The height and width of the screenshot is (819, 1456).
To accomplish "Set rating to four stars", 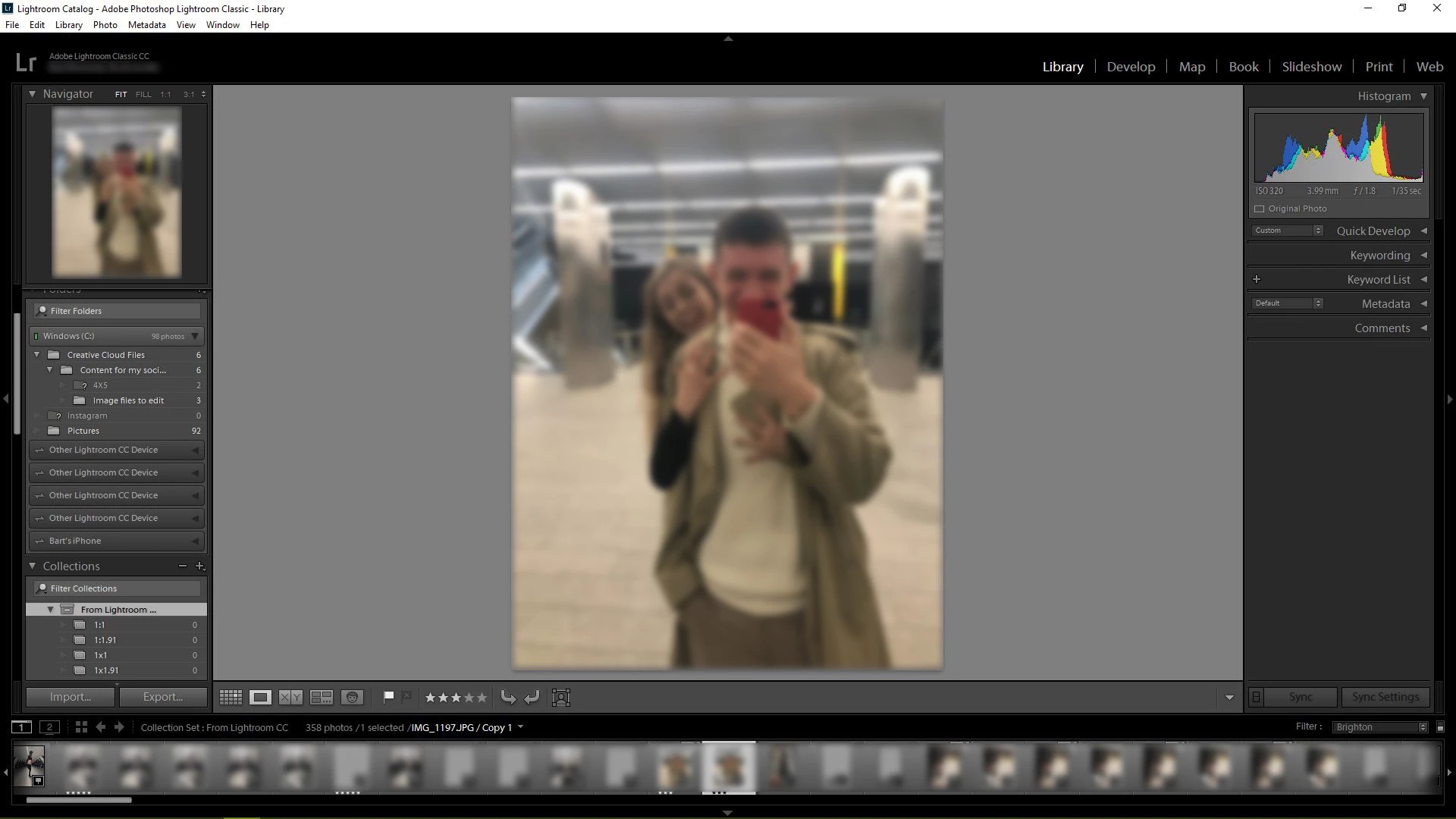I will pos(469,698).
